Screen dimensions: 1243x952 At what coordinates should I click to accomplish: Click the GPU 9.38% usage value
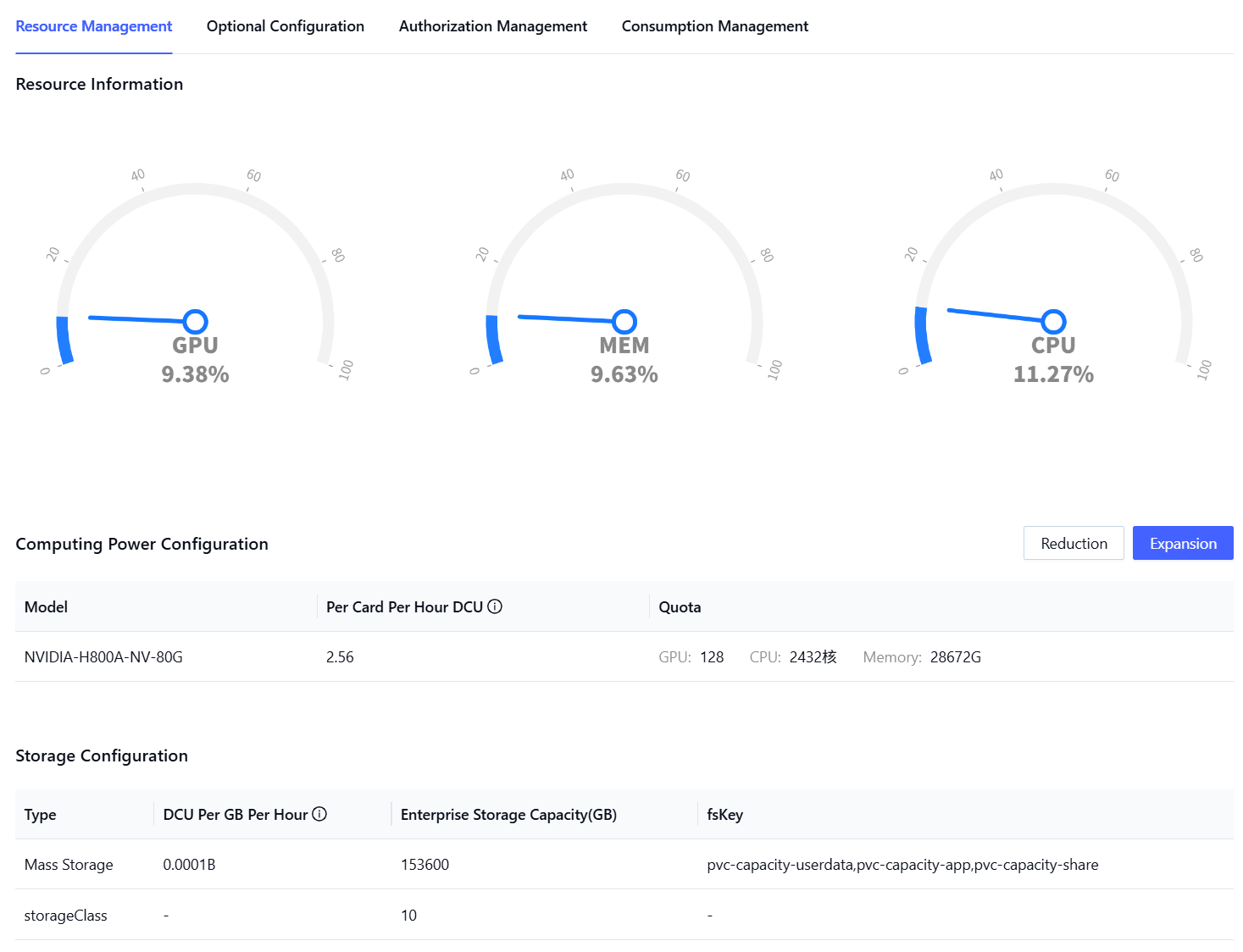[196, 374]
